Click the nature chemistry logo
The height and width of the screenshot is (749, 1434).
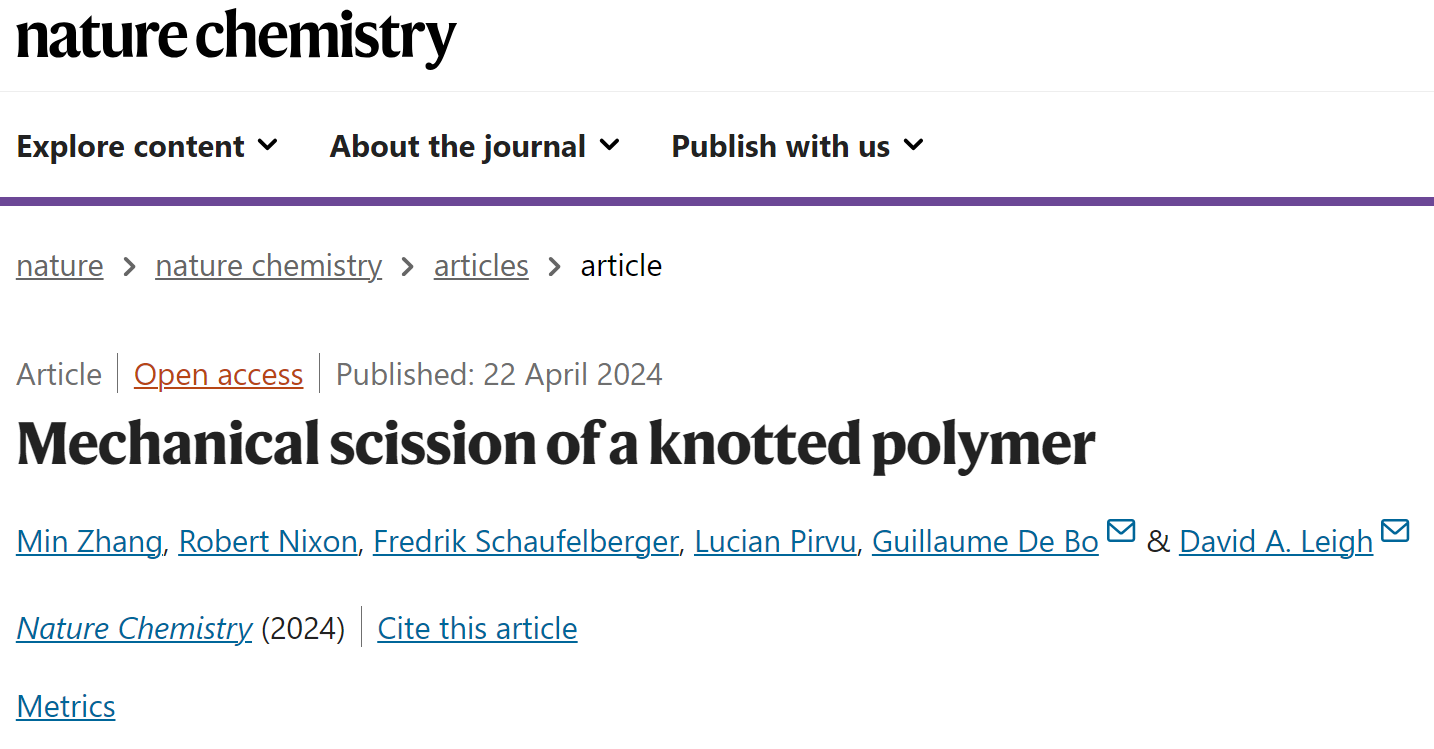[236, 38]
